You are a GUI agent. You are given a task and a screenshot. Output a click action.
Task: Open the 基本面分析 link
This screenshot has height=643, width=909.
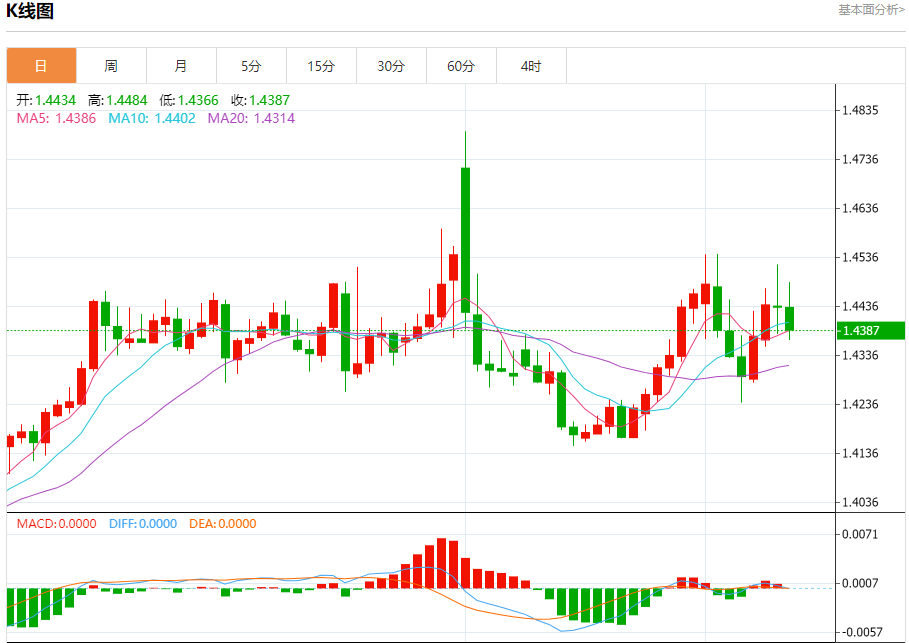click(x=871, y=10)
